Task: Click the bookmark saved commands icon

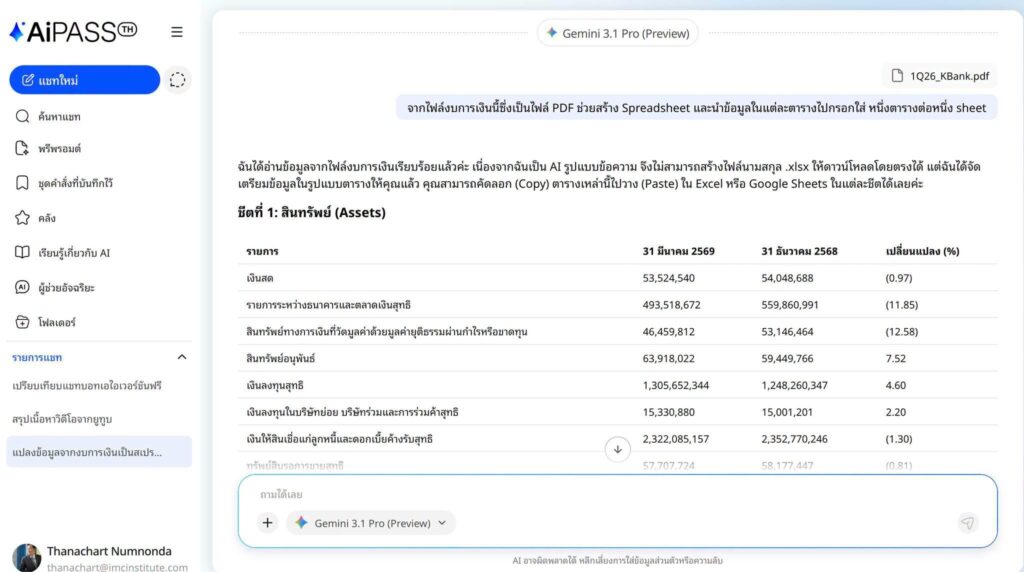Action: pos(22,183)
